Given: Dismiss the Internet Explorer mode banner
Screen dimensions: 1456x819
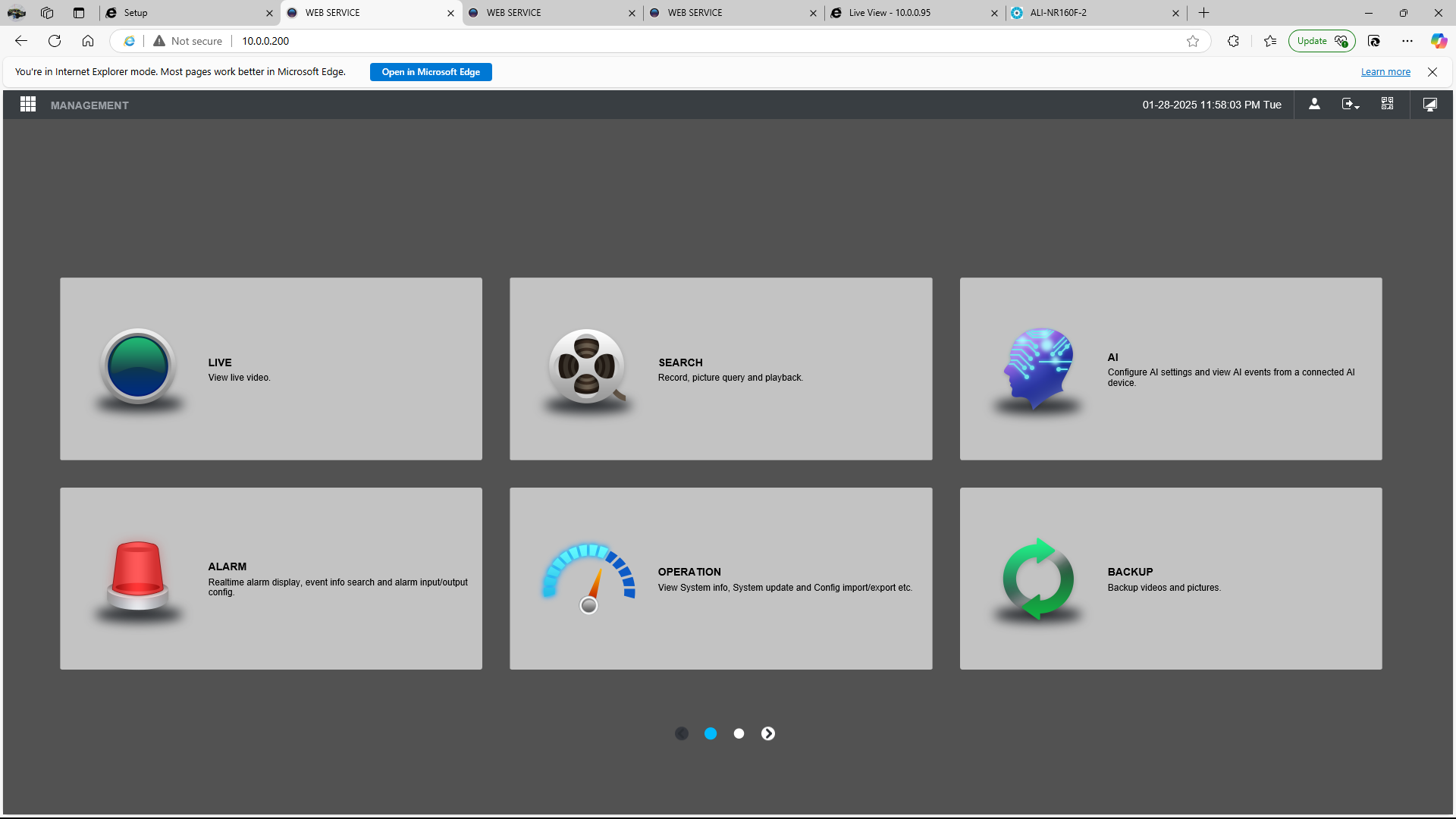Looking at the screenshot, I should (x=1432, y=72).
